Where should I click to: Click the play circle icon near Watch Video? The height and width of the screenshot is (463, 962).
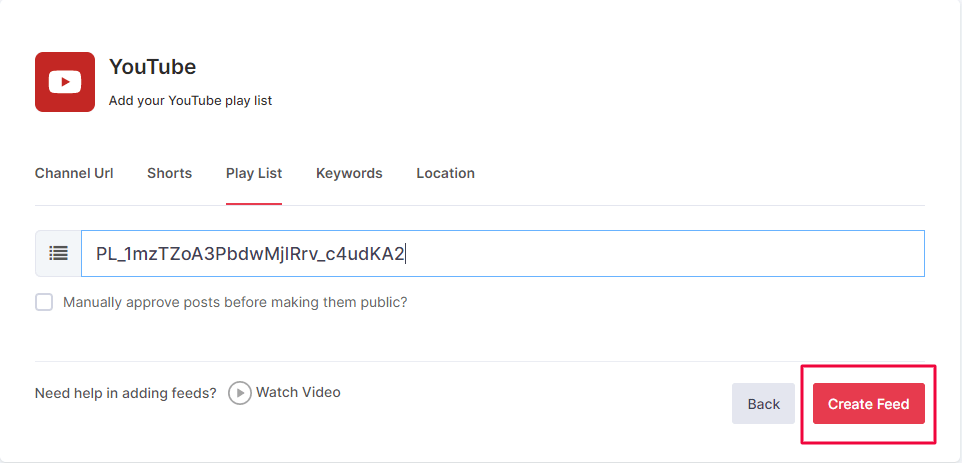(239, 393)
